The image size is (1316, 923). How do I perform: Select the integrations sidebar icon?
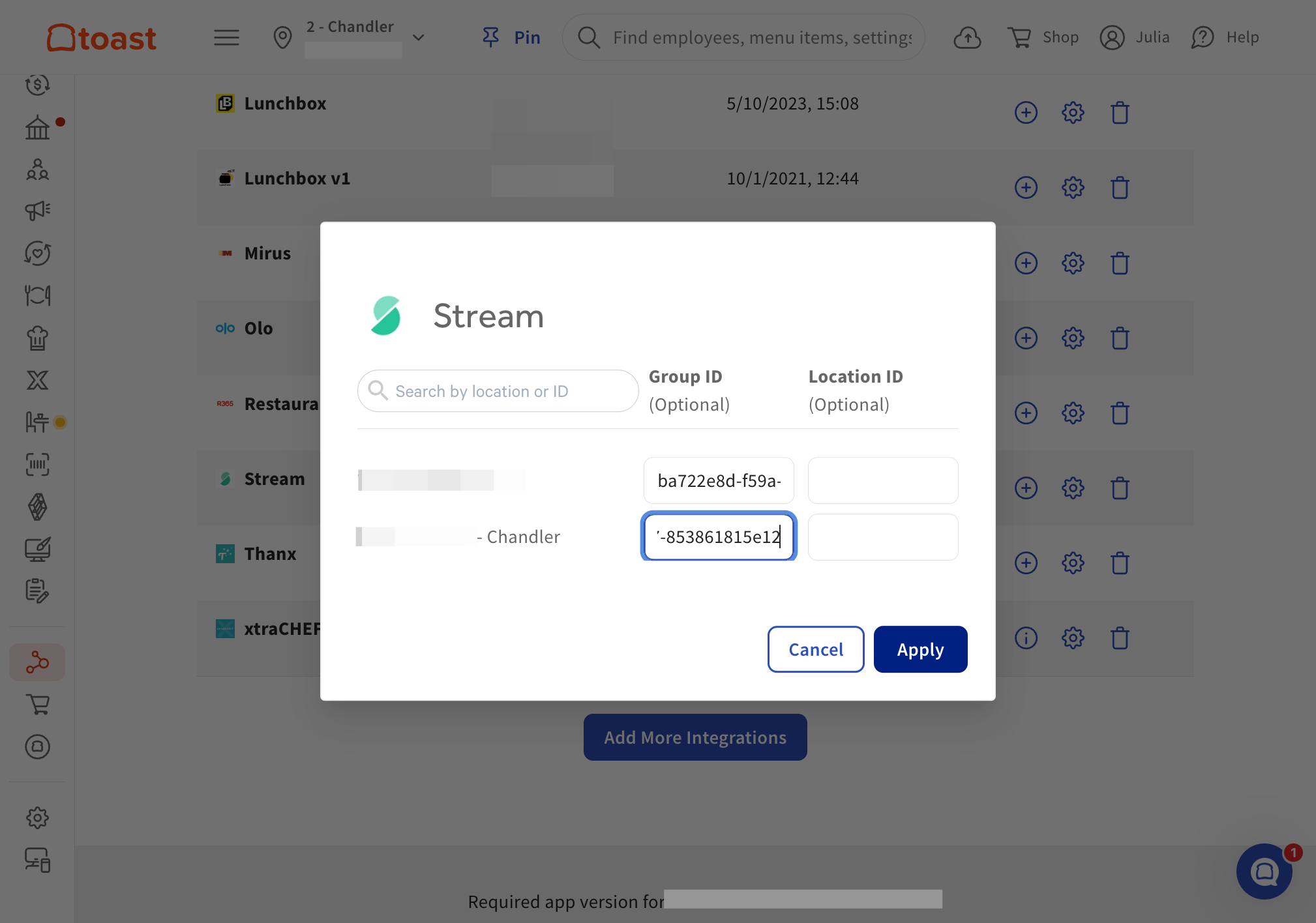(37, 662)
